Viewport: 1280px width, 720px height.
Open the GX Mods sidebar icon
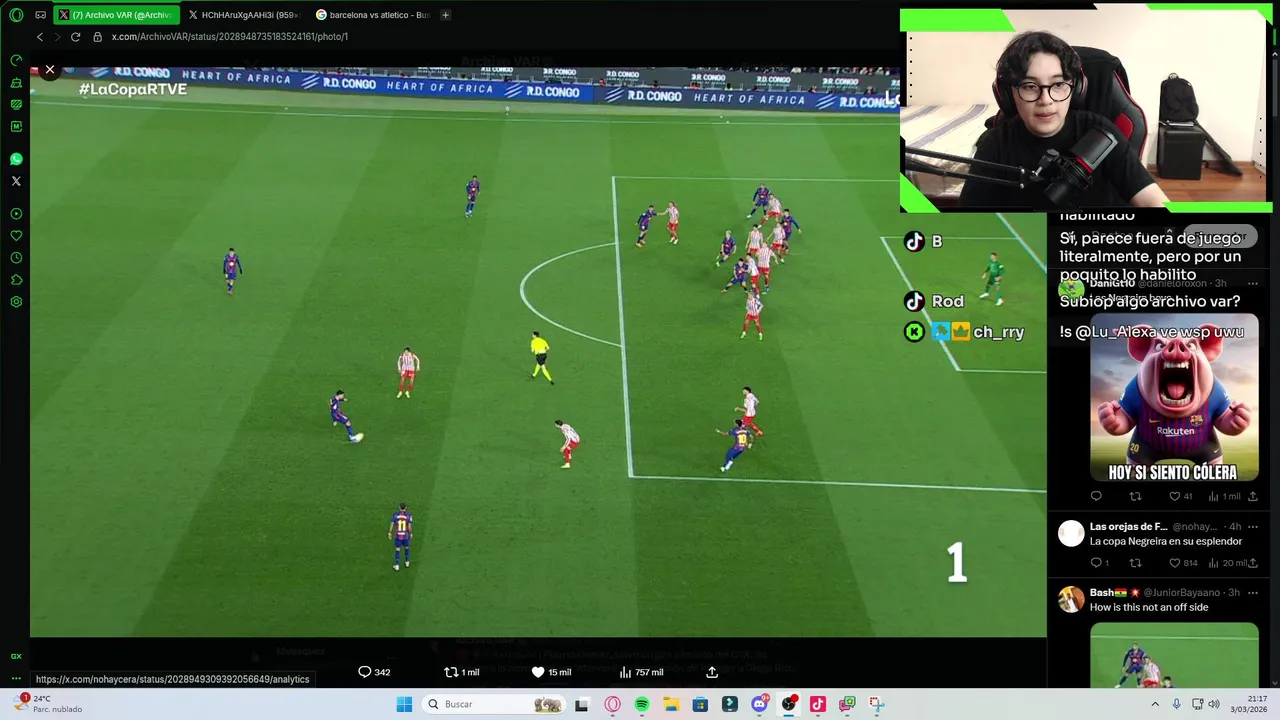pyautogui.click(x=16, y=104)
